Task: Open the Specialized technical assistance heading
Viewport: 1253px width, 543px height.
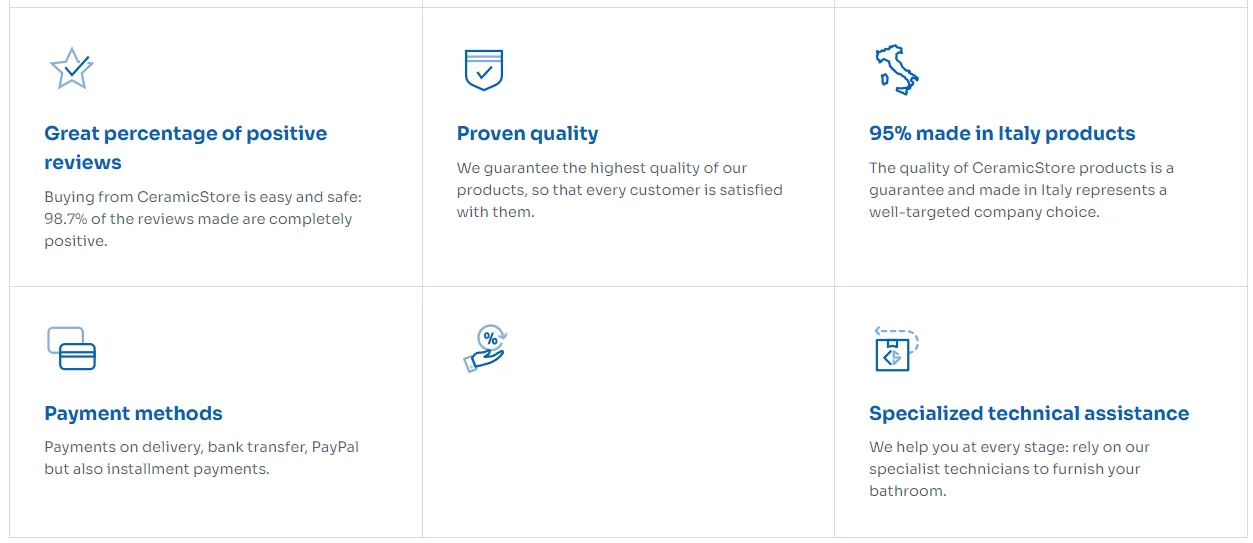Action: click(x=1029, y=413)
